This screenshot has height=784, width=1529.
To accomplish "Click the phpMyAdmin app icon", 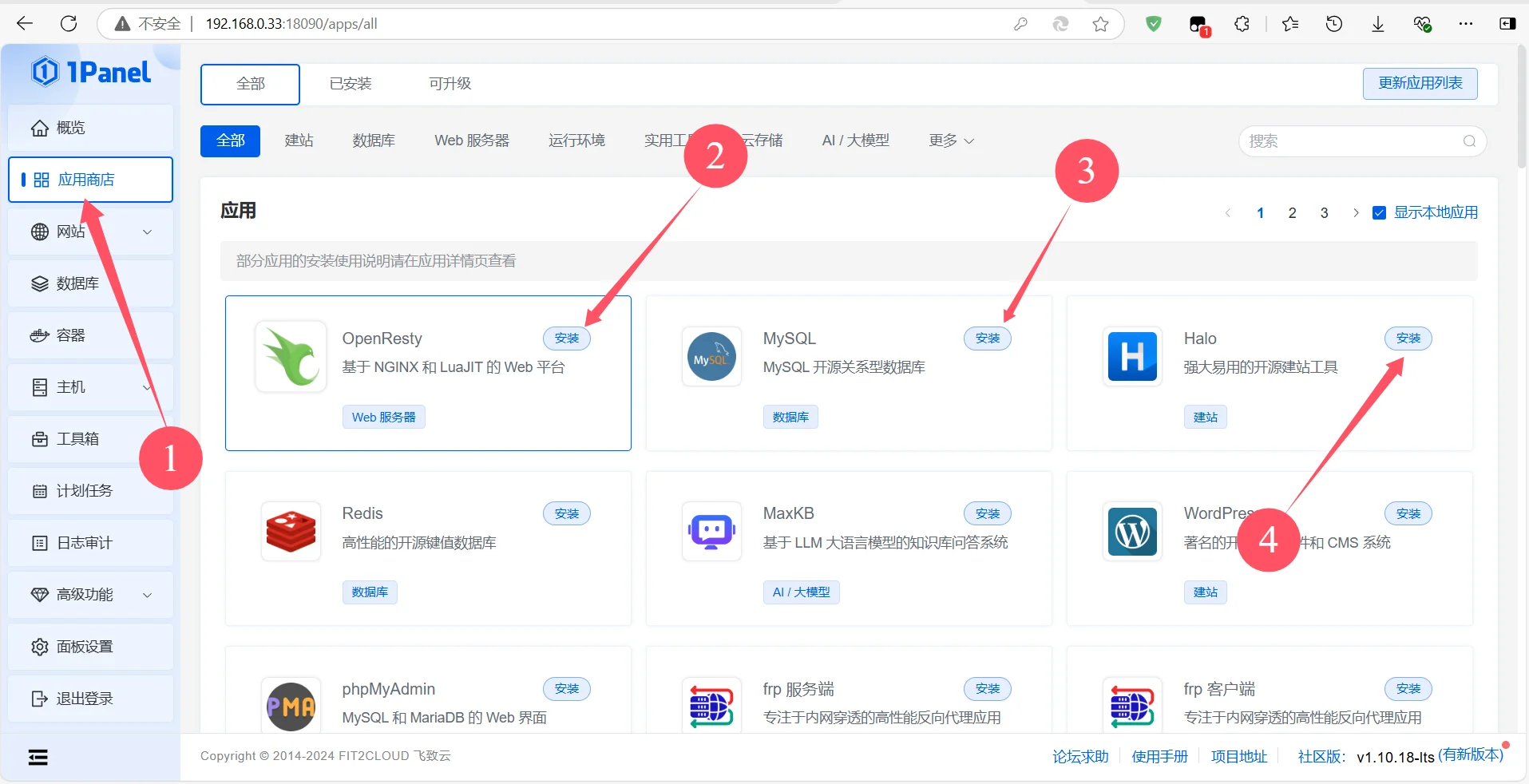I will pyautogui.click(x=291, y=707).
